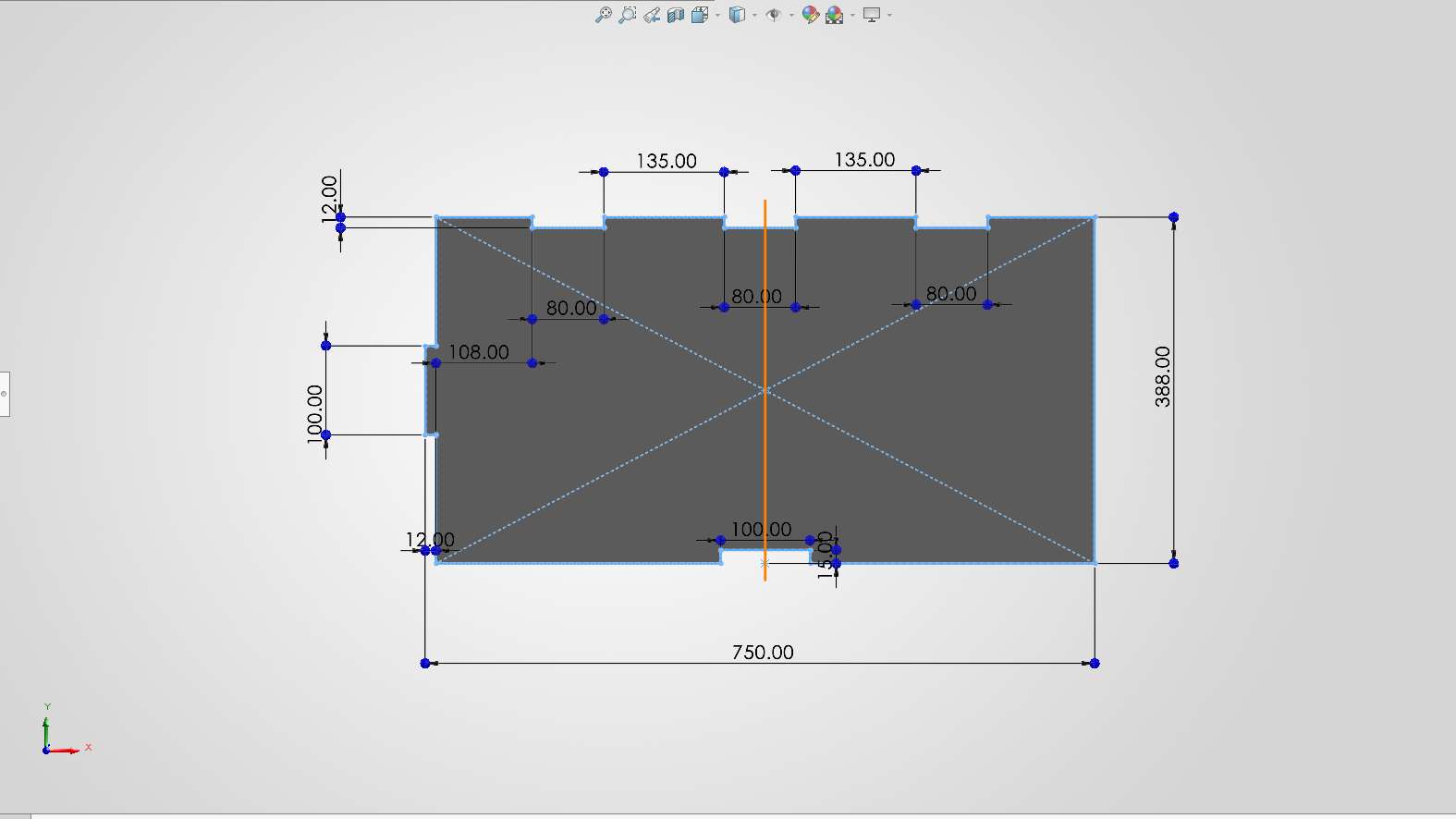Select the 388.00 height dimension
This screenshot has width=1456, height=819.
[1162, 376]
